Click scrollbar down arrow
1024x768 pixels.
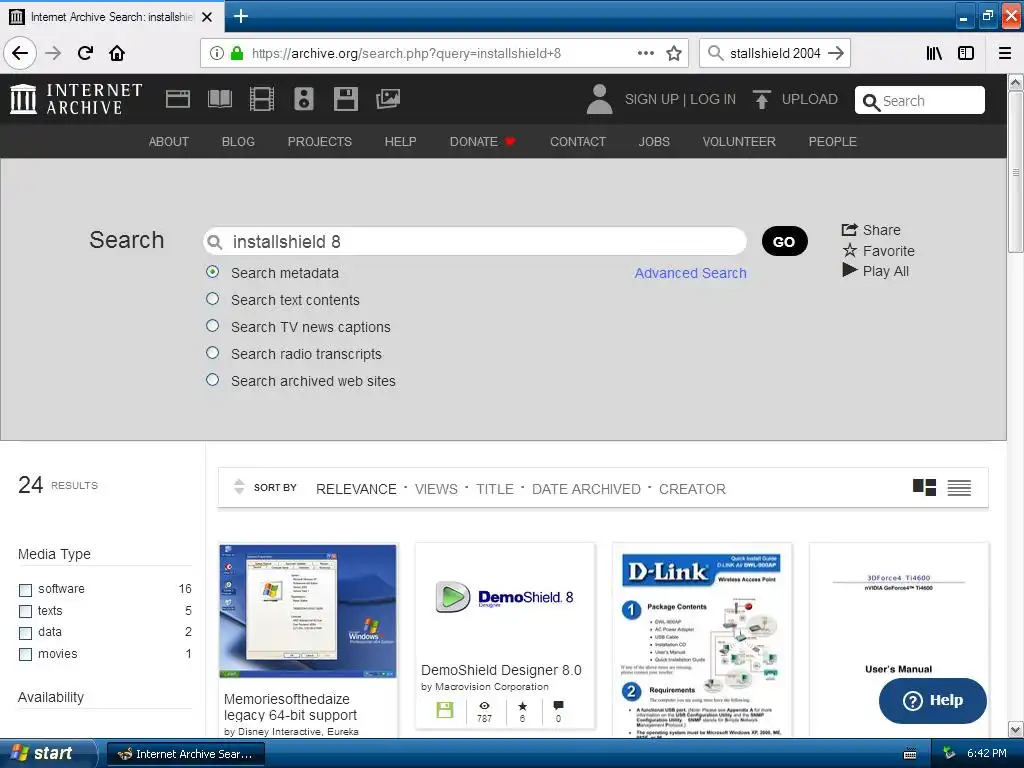tap(1016, 729)
